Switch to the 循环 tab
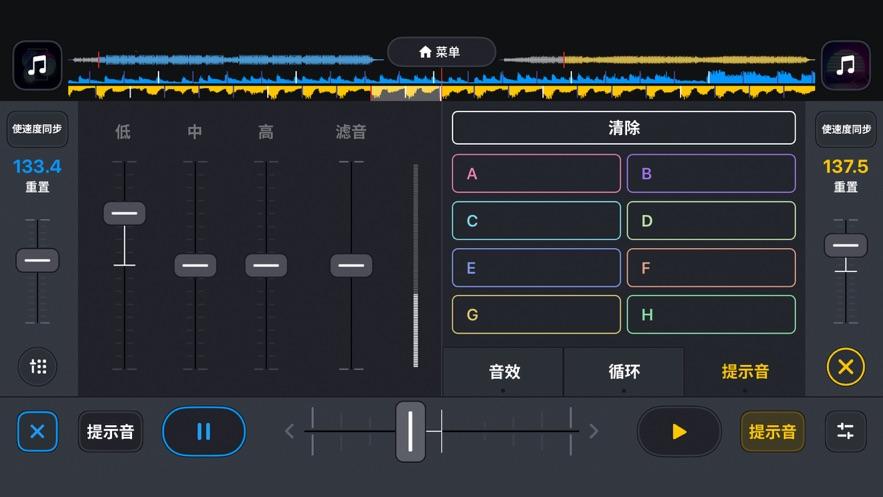This screenshot has width=883, height=497. point(624,372)
